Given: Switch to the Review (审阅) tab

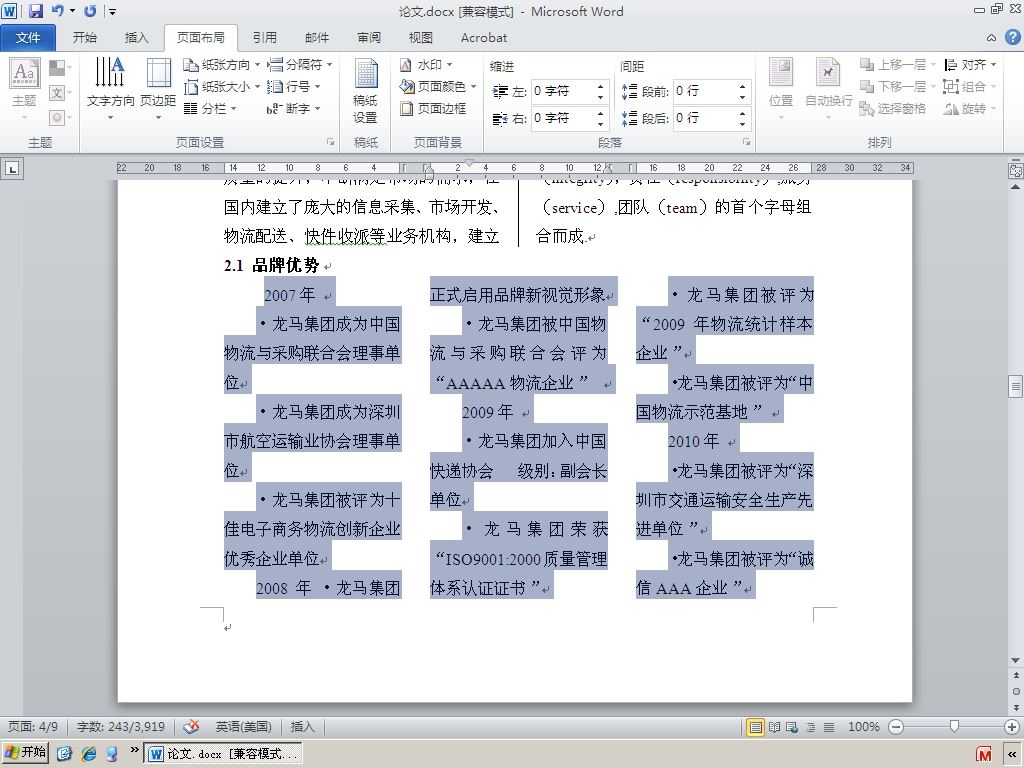Looking at the screenshot, I should click(x=369, y=38).
